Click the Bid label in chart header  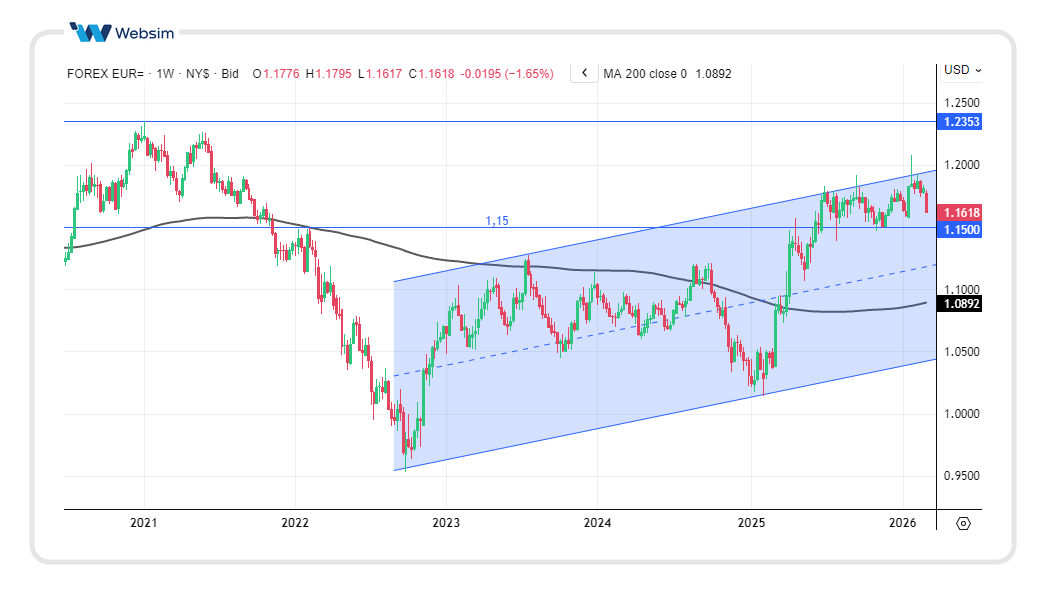click(x=229, y=74)
